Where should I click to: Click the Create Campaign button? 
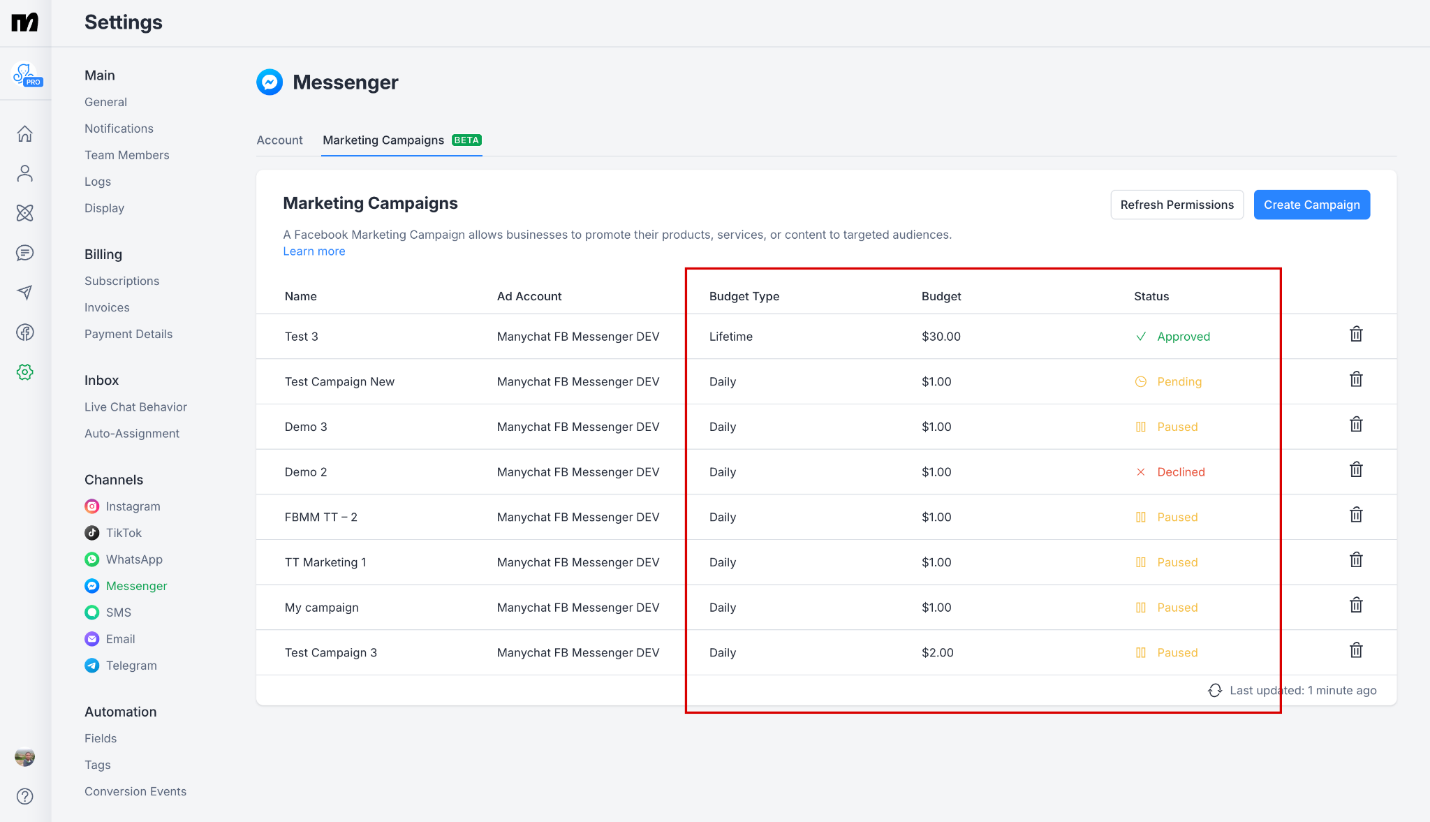1311,205
